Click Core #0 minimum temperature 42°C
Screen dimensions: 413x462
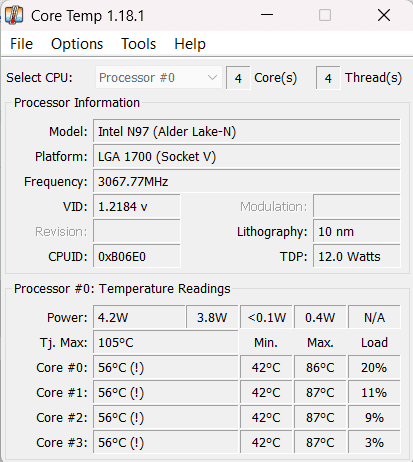click(266, 368)
